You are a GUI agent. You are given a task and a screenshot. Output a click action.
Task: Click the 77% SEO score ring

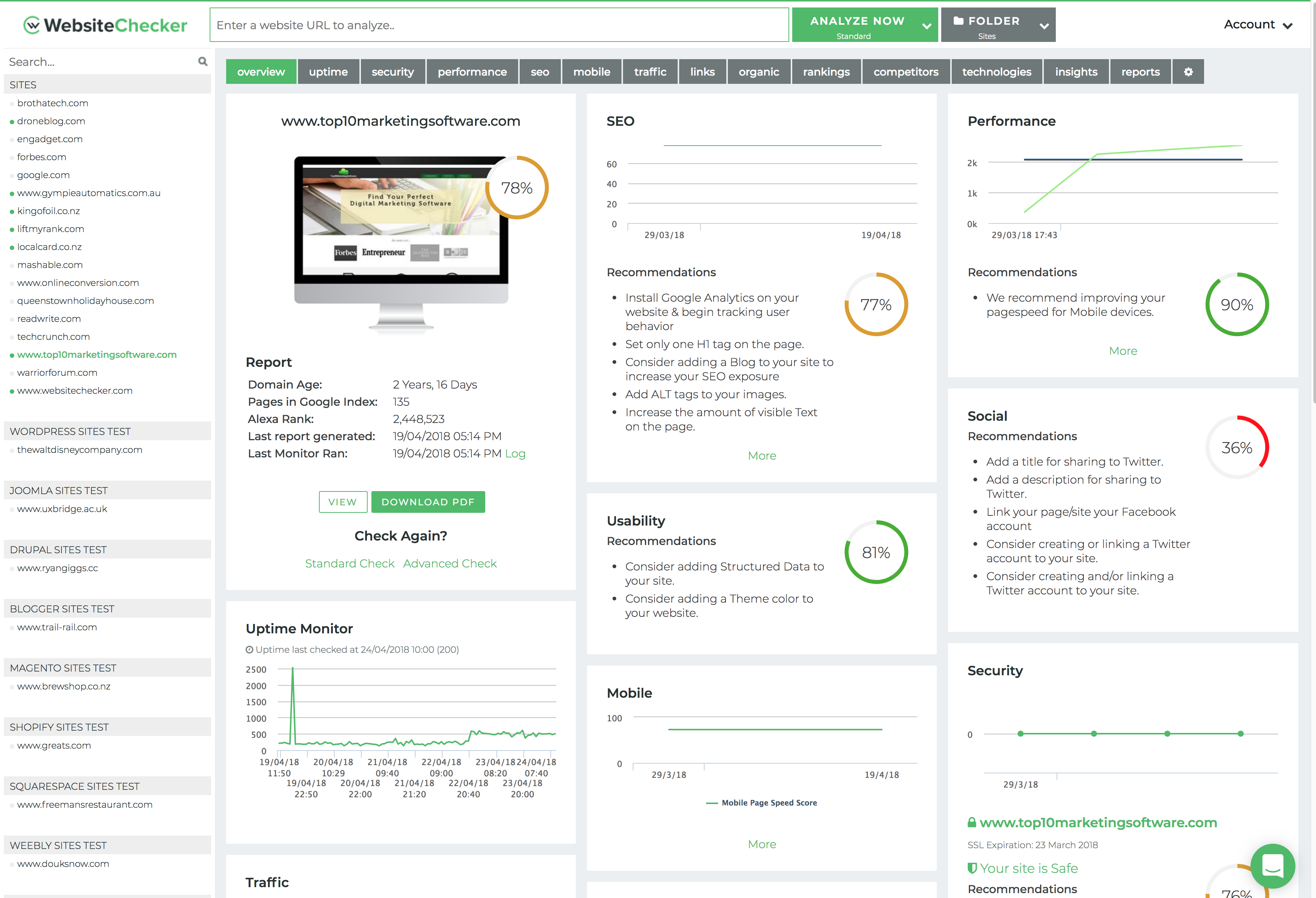pyautogui.click(x=876, y=305)
